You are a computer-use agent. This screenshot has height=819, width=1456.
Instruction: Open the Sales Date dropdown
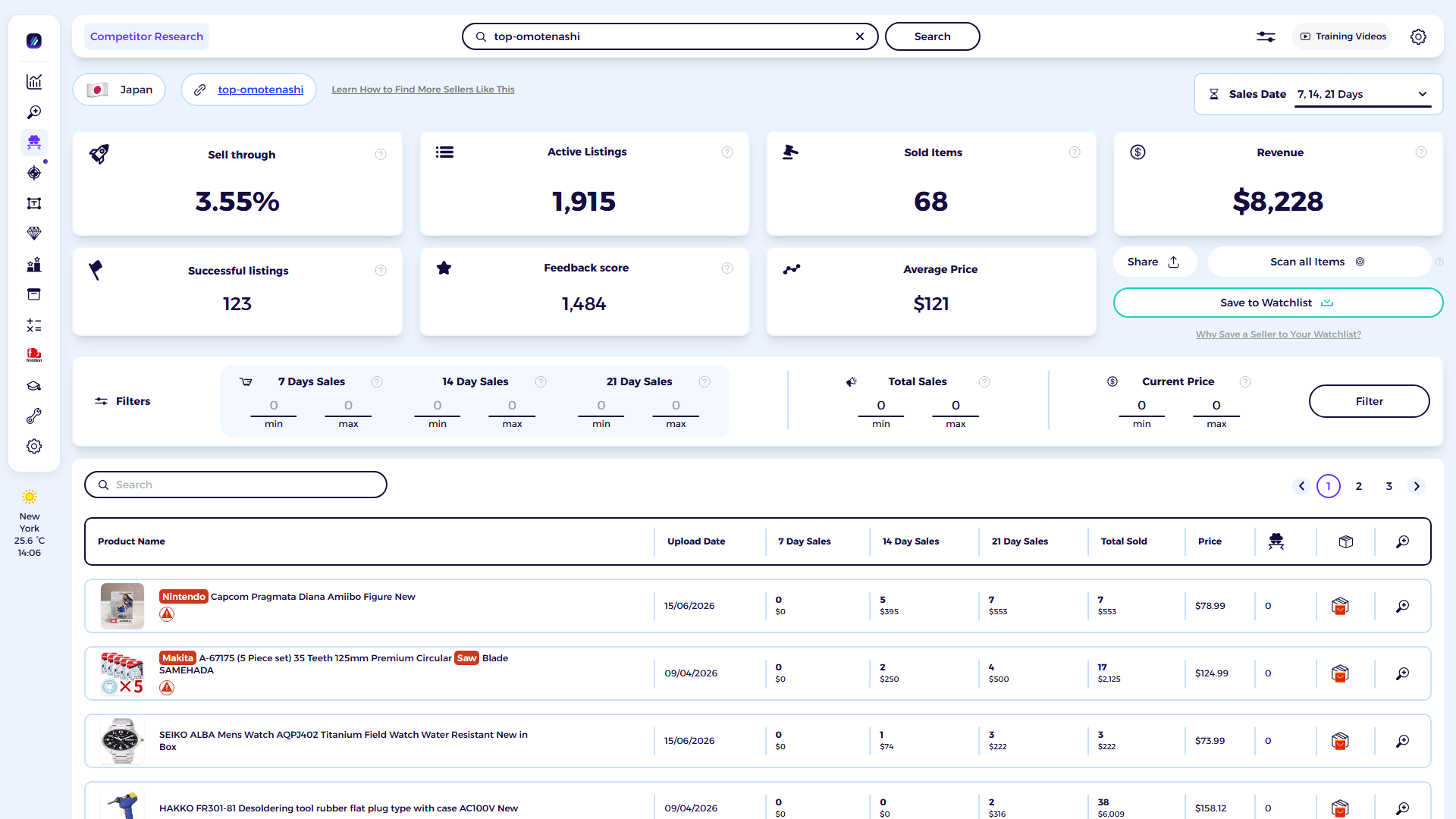1362,94
